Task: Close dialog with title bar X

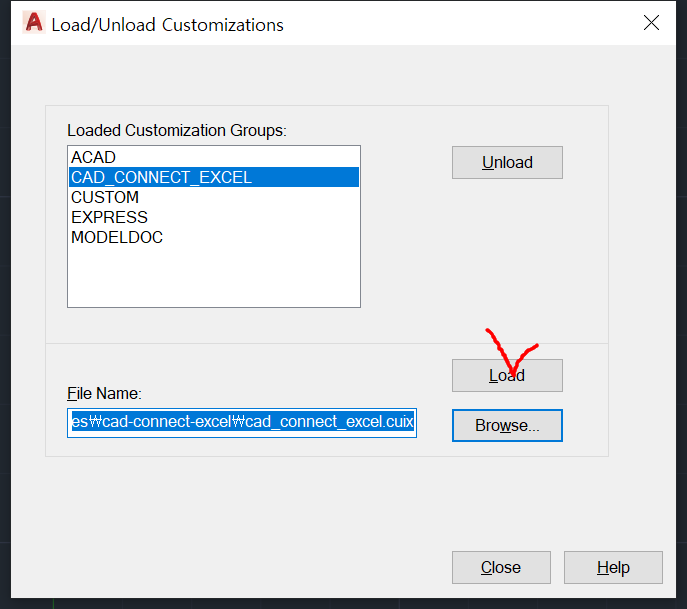Action: 651,23
